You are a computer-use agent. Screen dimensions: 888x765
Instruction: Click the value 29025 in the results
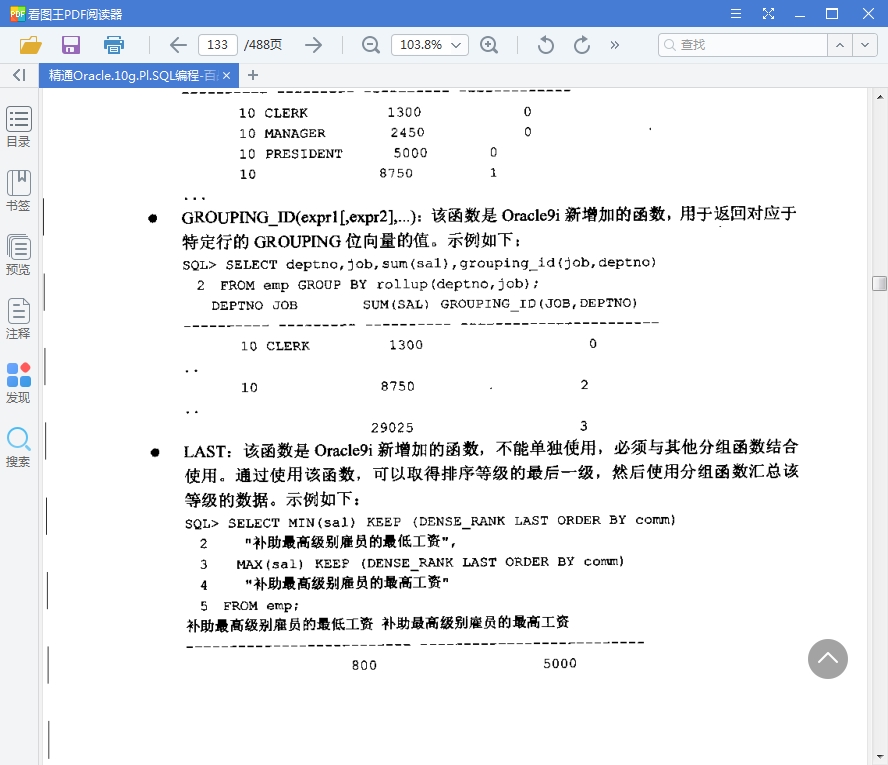tap(392, 428)
